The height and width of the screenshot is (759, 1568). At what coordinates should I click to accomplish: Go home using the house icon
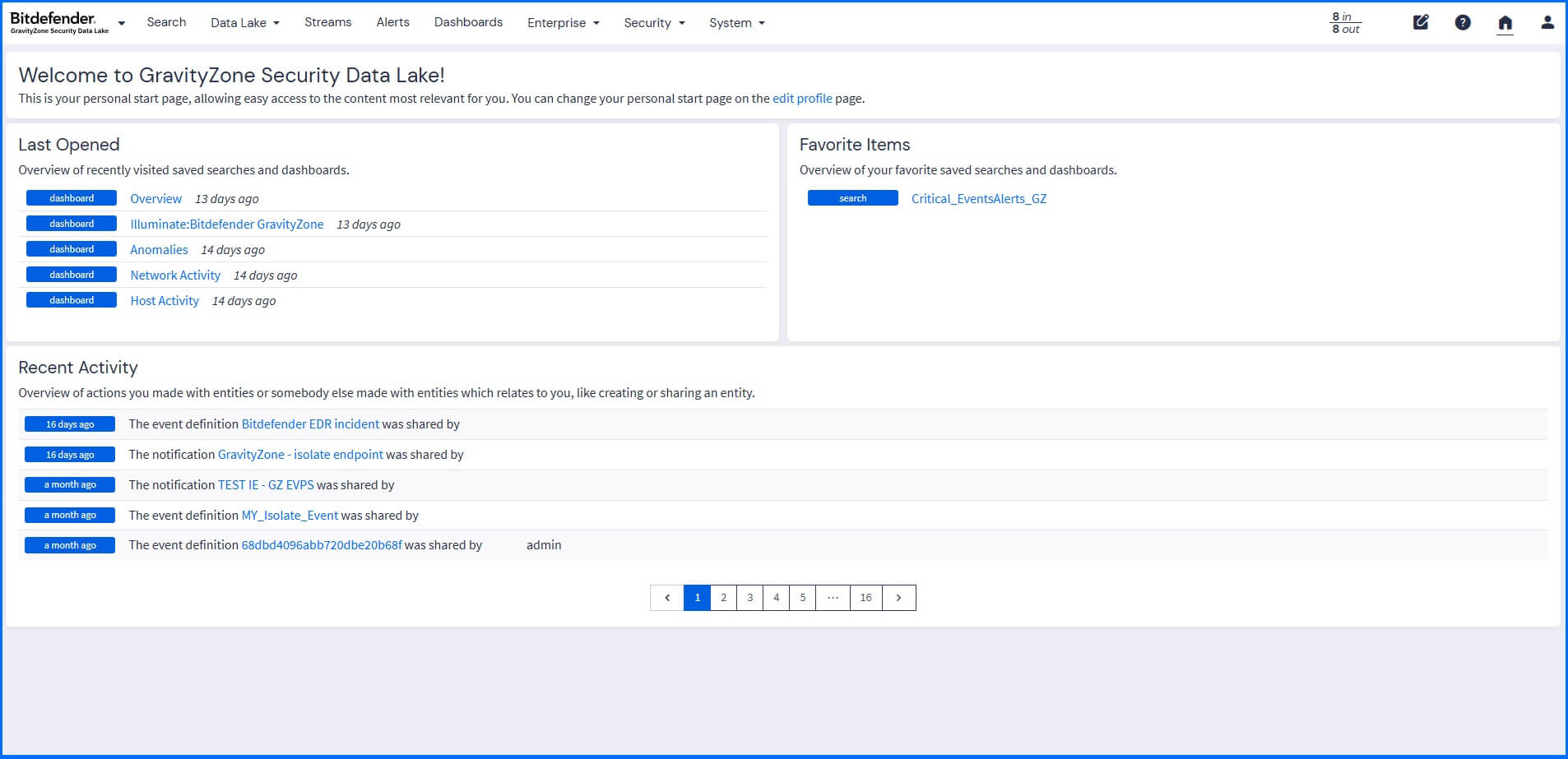(1505, 23)
